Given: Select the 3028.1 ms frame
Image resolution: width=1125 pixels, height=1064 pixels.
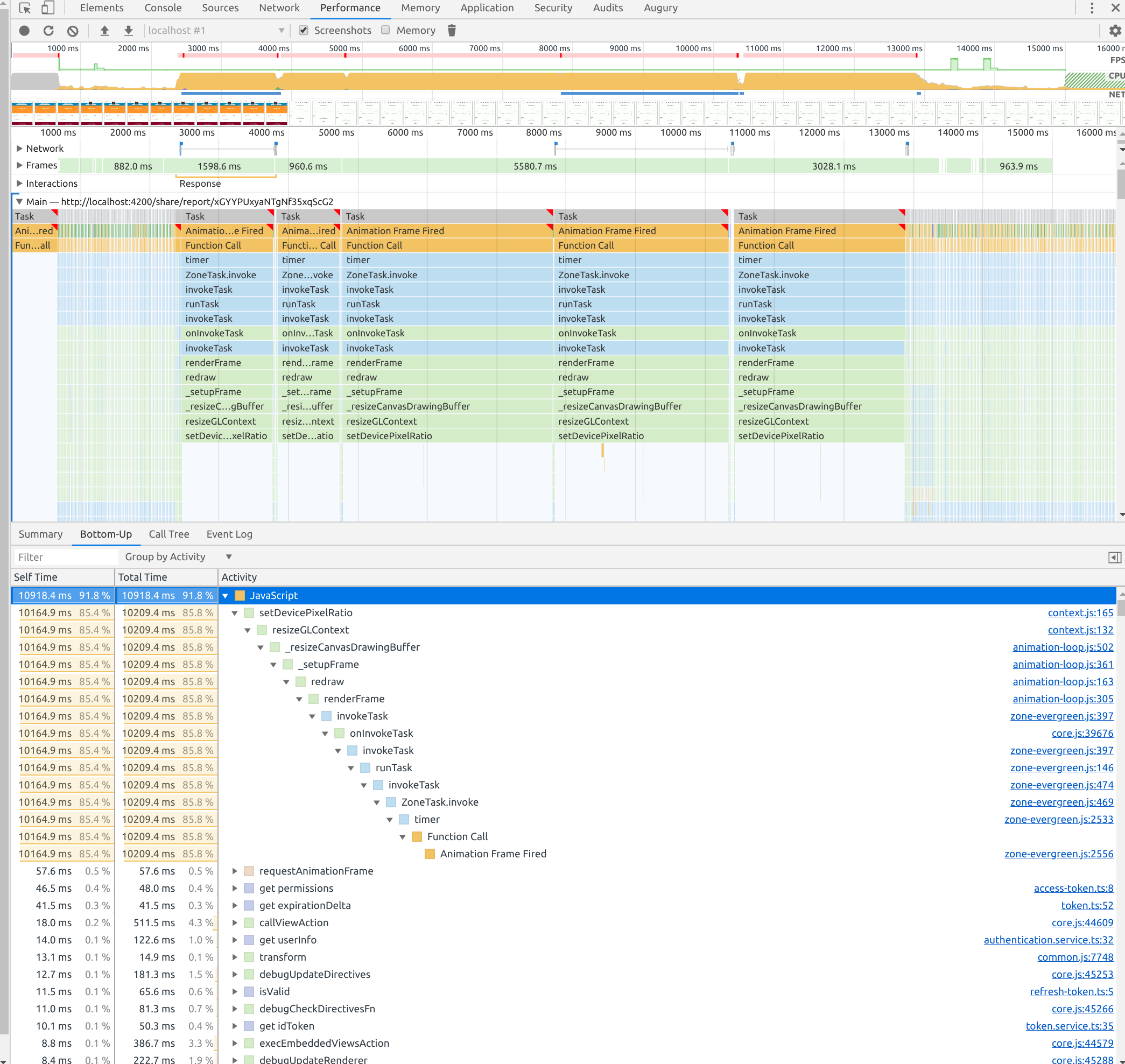Looking at the screenshot, I should pos(833,167).
